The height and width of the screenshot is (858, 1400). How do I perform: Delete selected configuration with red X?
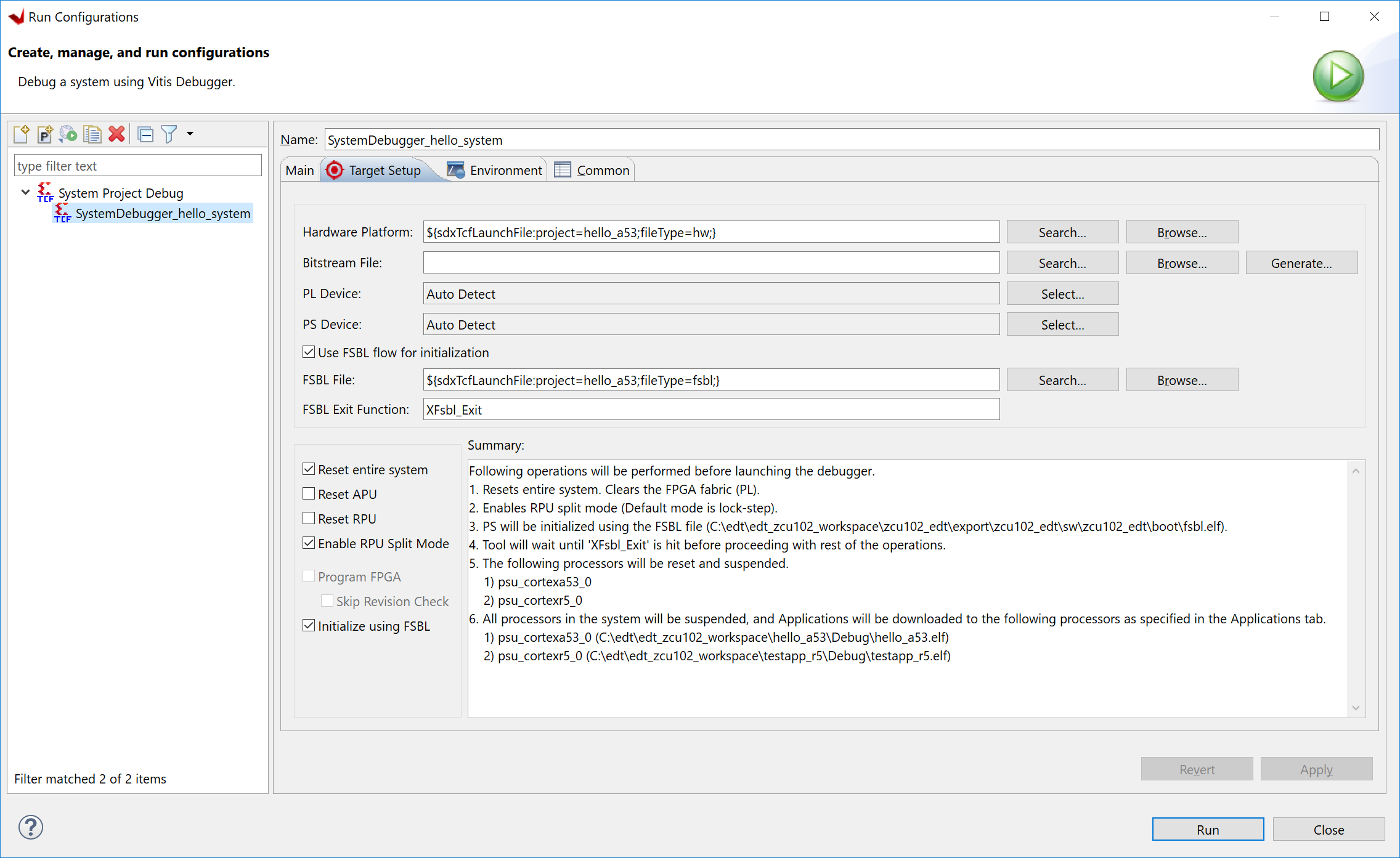click(x=116, y=134)
